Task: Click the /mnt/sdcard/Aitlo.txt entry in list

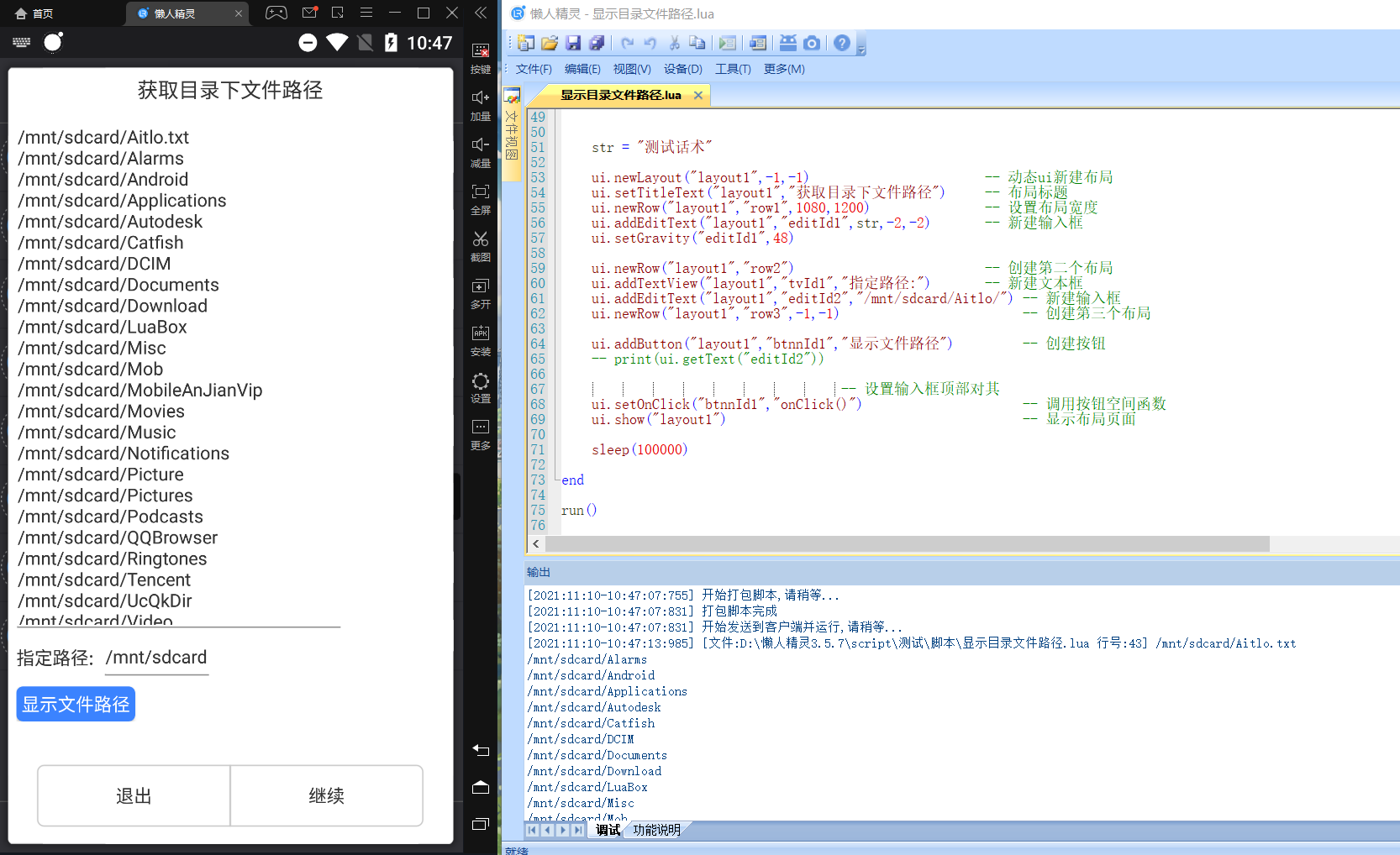Action: tap(103, 137)
